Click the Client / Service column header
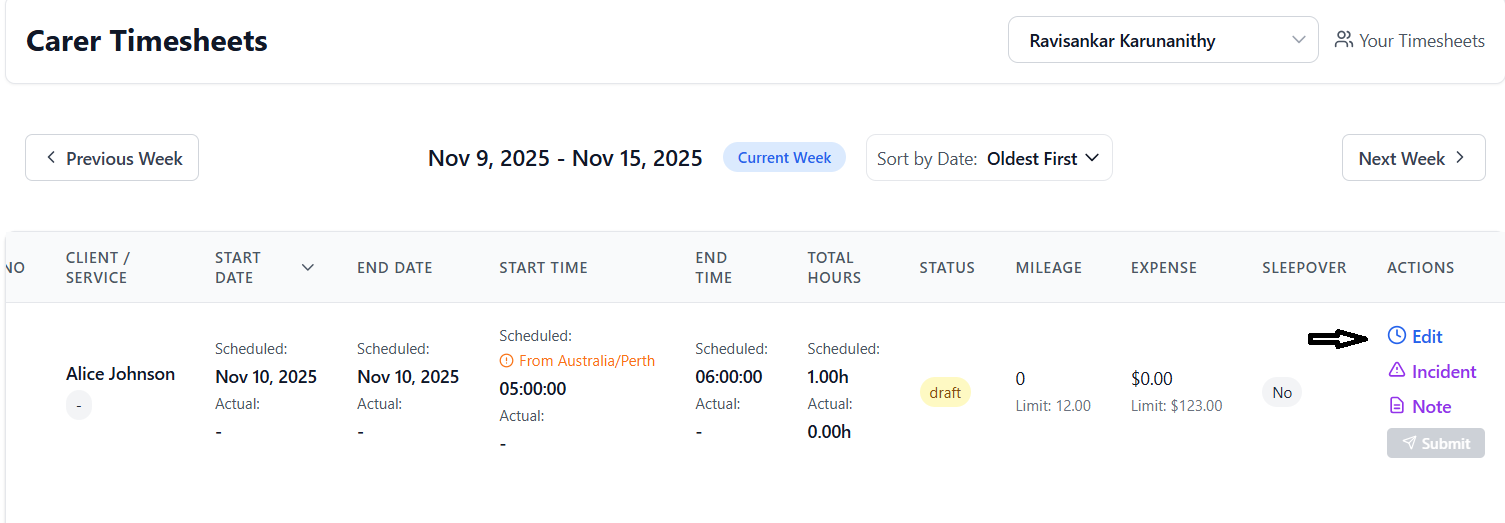Viewport: 1505px width, 523px height. pos(97,267)
